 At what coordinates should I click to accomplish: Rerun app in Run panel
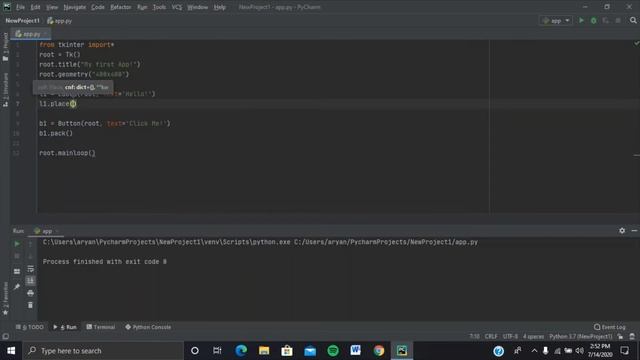[x=17, y=244]
